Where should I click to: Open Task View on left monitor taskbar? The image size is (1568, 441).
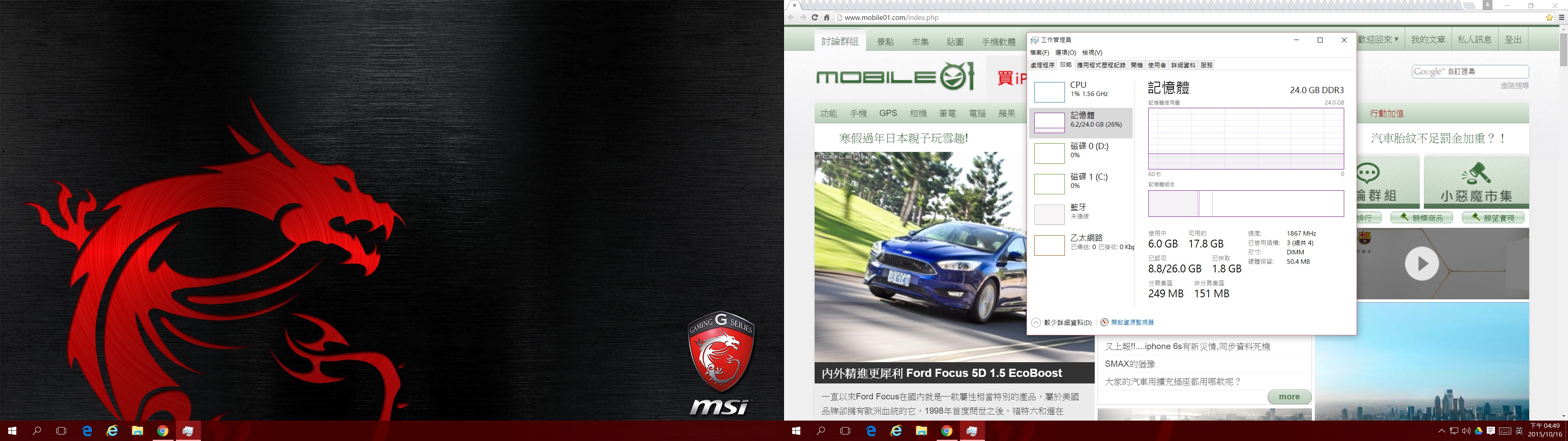tap(62, 431)
